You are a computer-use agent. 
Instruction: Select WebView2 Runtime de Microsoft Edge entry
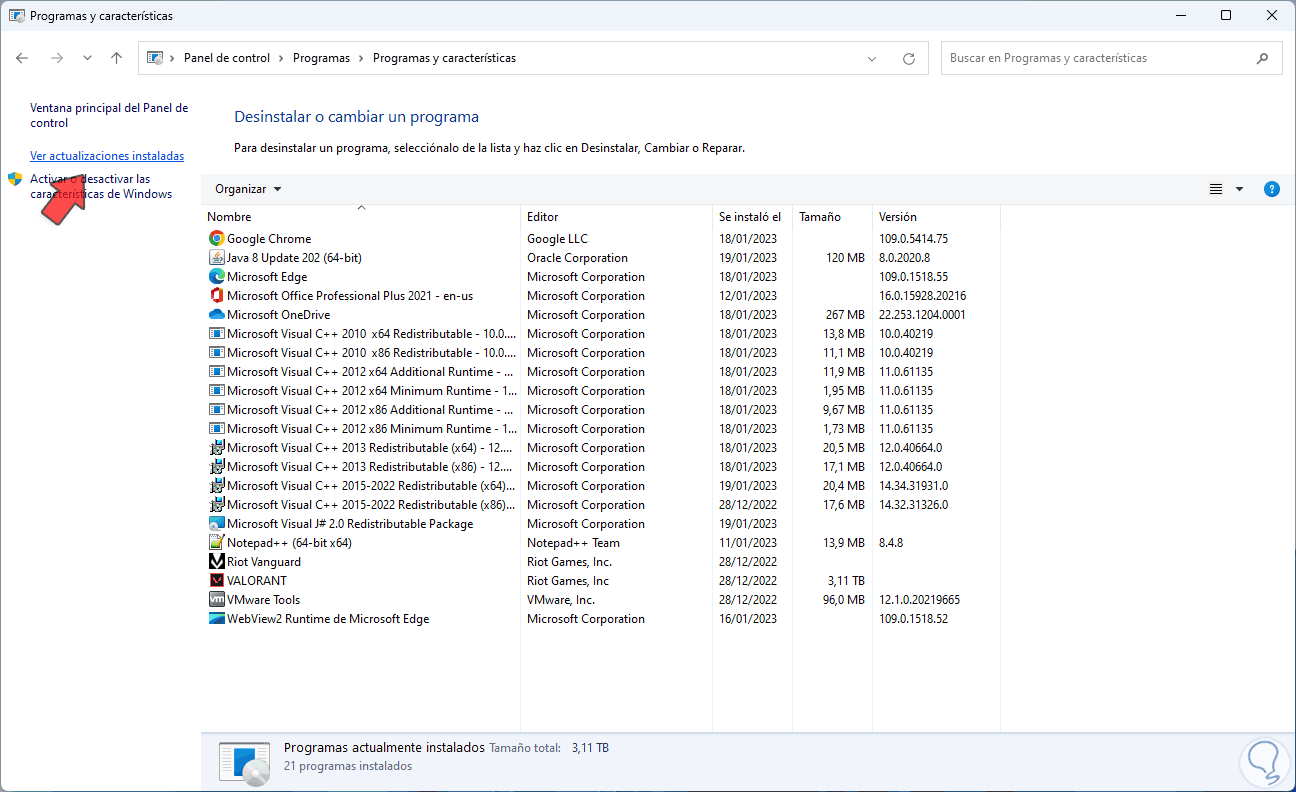[x=328, y=619]
